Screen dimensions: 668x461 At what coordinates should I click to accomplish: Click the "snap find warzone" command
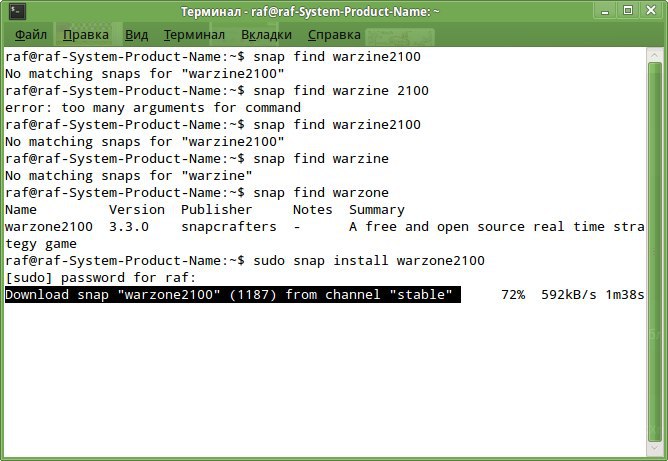pos(321,193)
